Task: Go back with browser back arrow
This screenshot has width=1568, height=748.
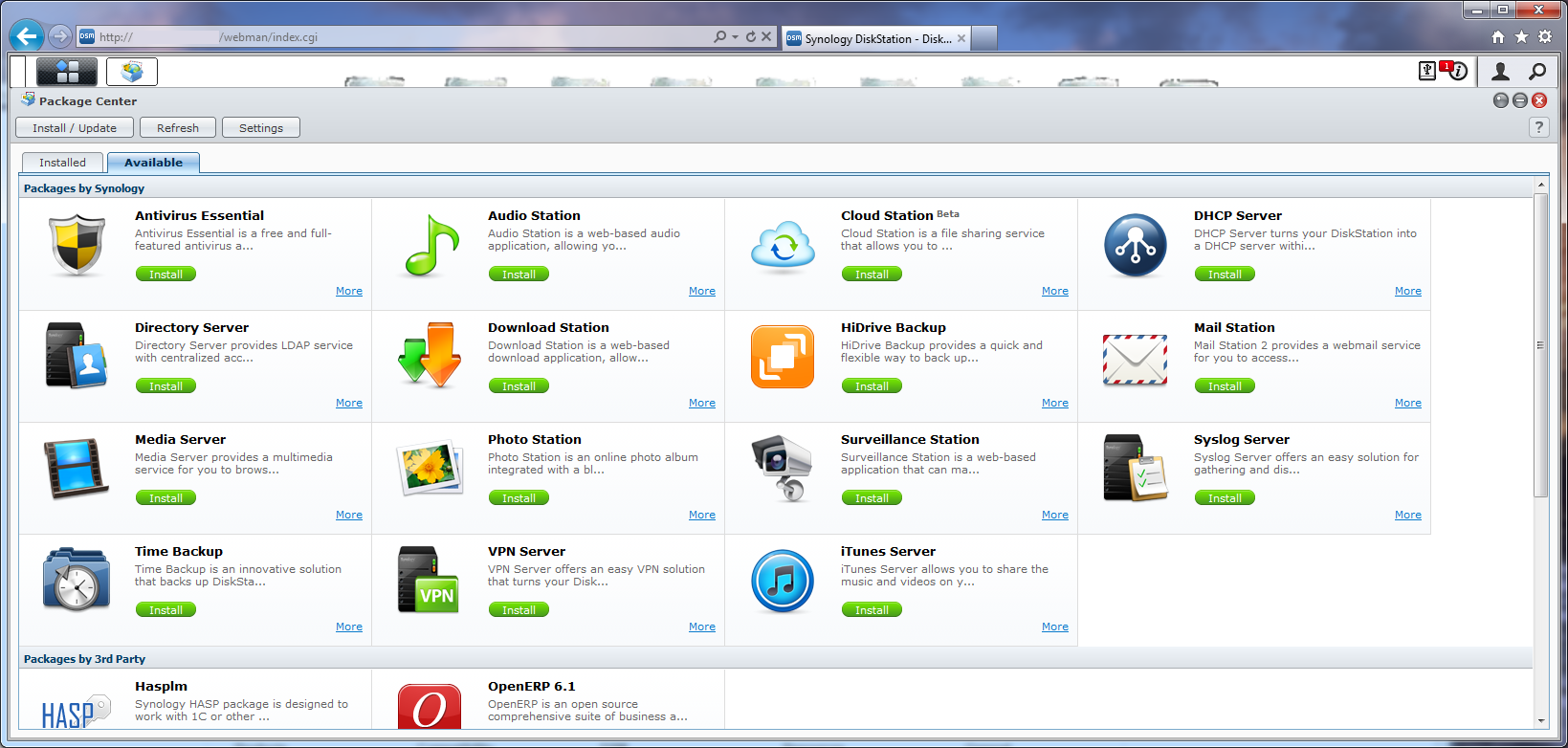Action: (27, 36)
